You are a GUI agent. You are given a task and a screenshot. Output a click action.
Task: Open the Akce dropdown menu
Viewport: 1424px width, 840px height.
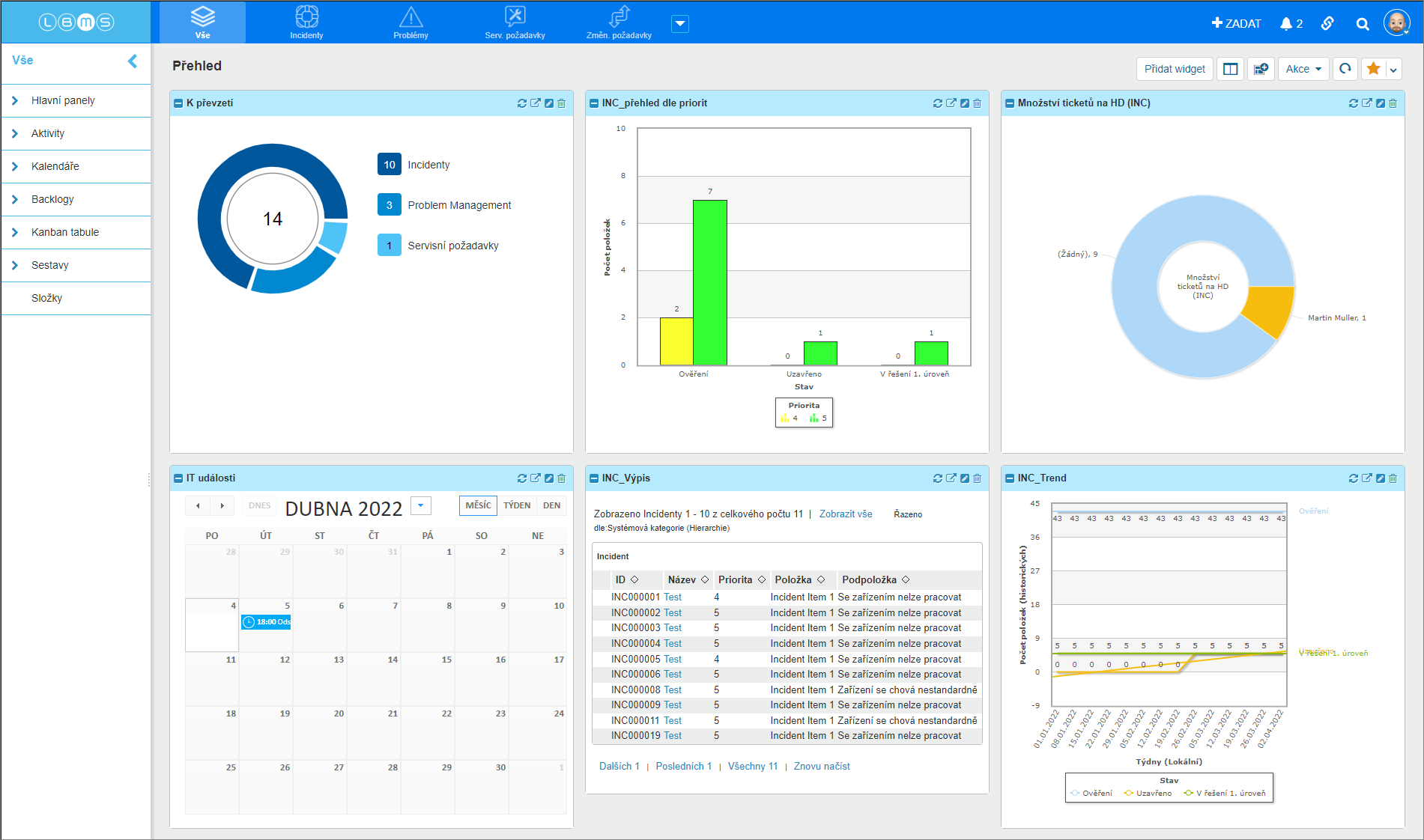1303,69
